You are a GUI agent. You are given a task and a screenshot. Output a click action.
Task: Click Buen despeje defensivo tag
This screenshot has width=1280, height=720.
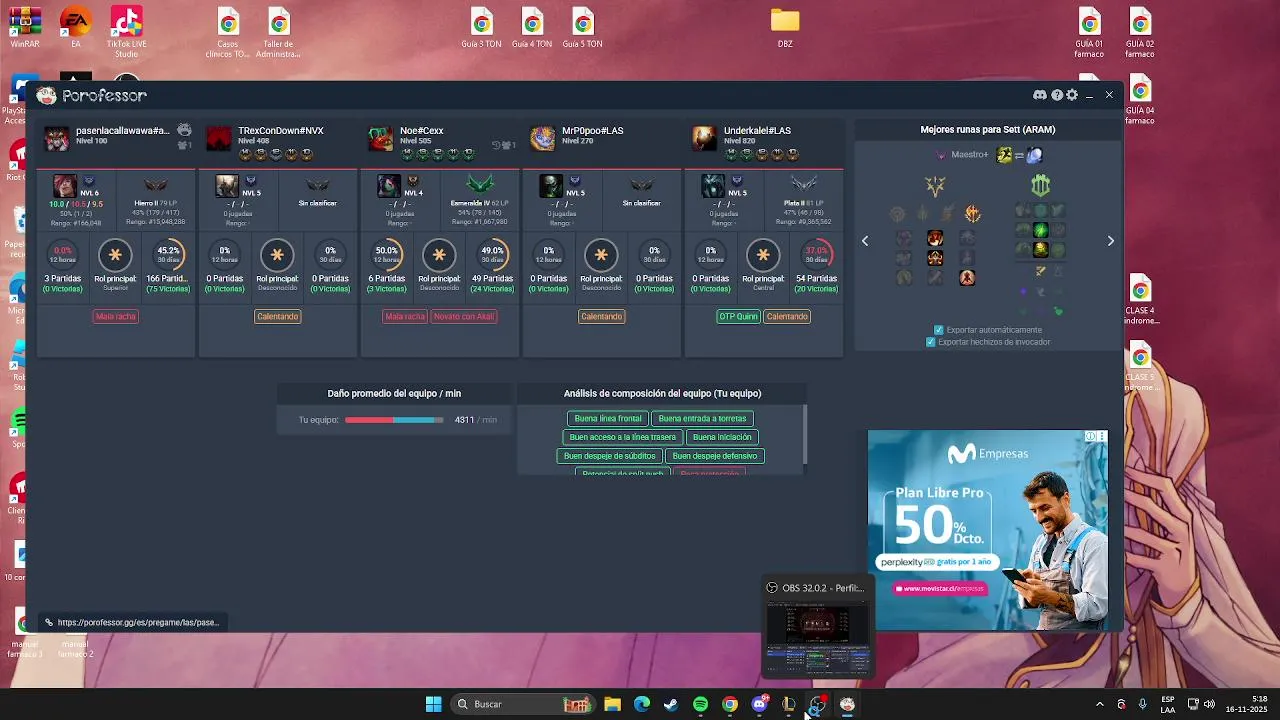tap(714, 456)
